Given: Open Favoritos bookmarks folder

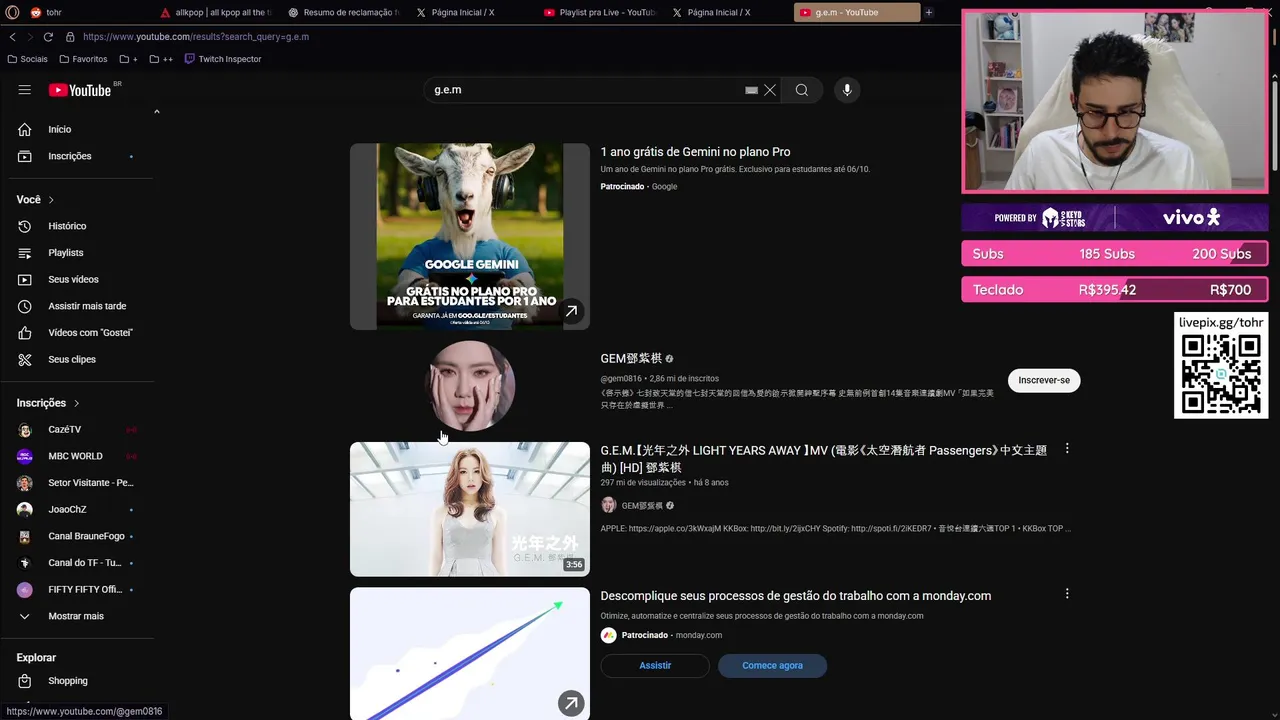Looking at the screenshot, I should [83, 59].
